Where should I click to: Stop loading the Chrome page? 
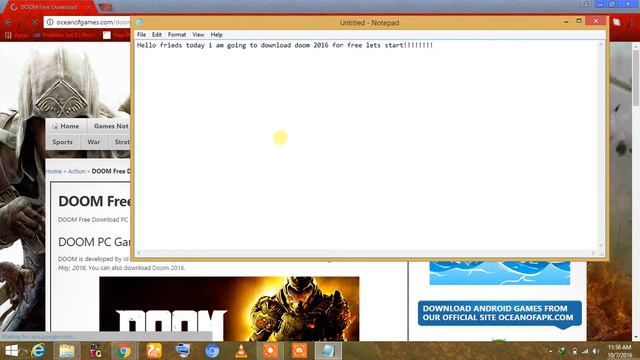tap(35, 22)
